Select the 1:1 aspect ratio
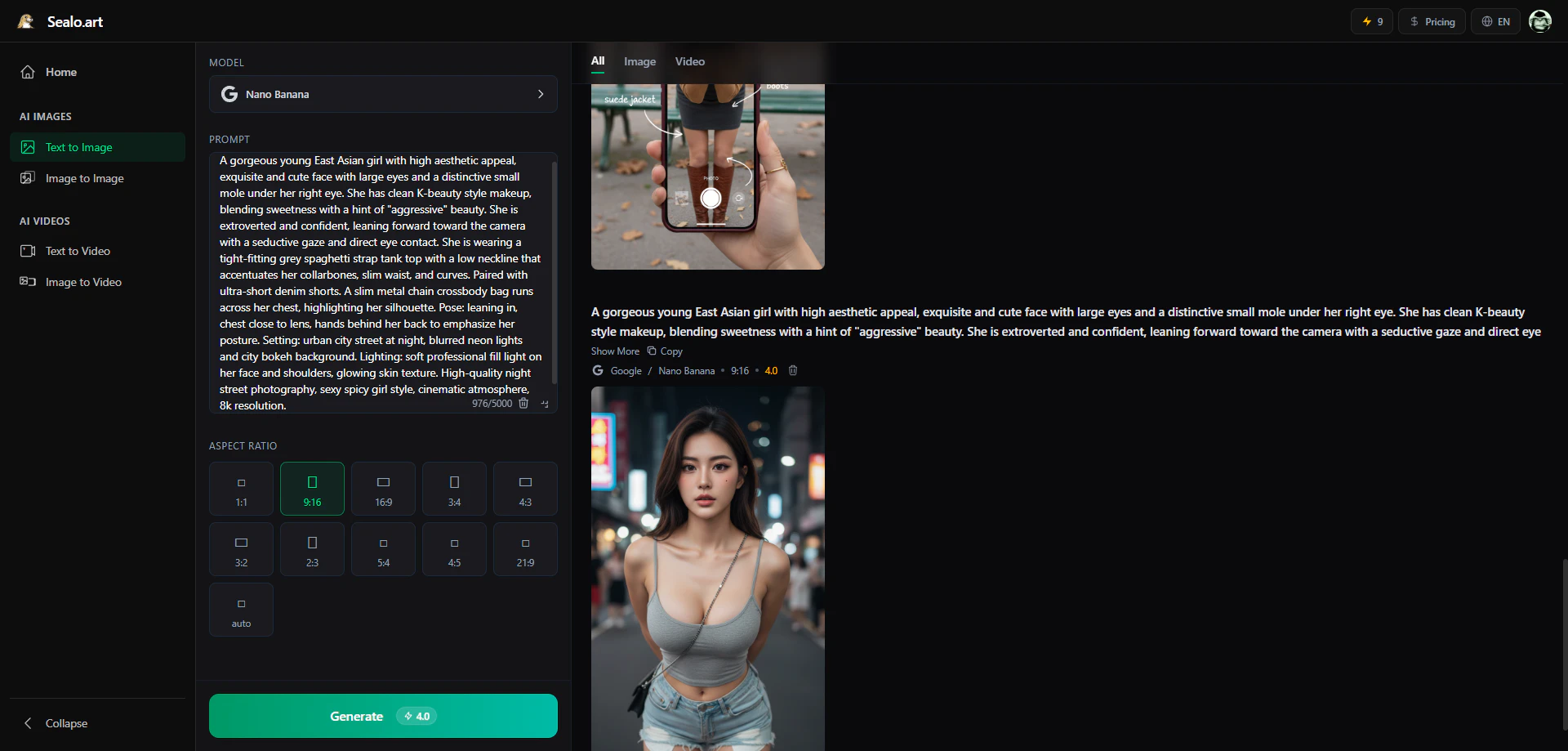The width and height of the screenshot is (1568, 751). click(x=240, y=488)
